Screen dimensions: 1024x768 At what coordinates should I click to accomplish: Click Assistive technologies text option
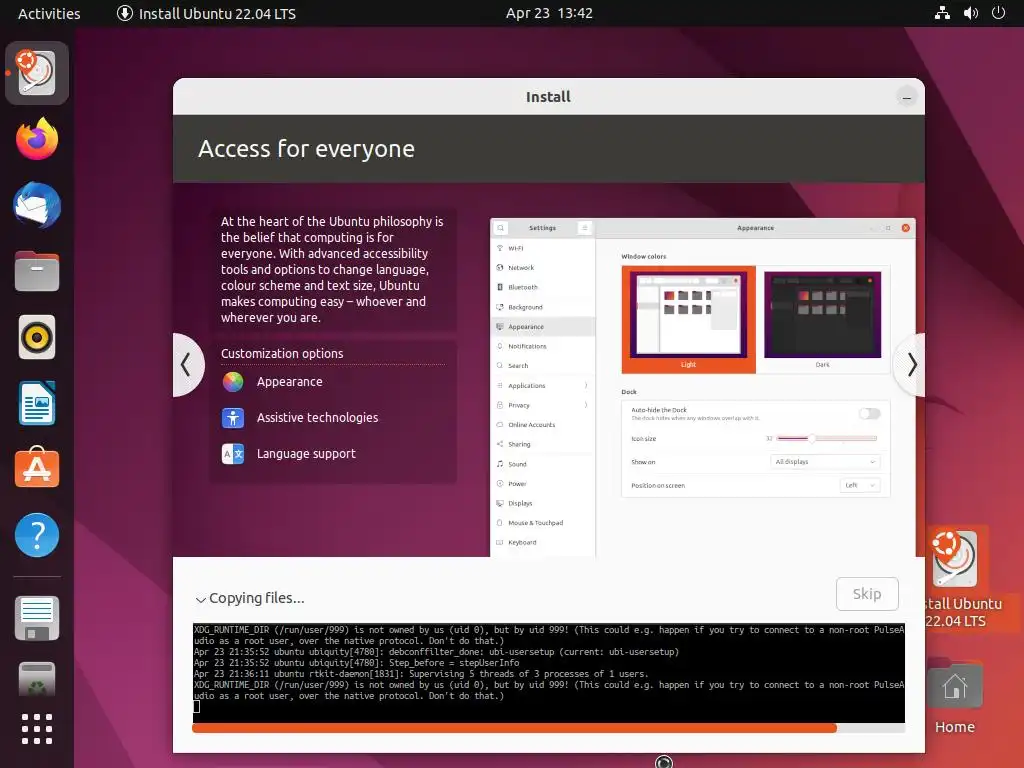317,418
